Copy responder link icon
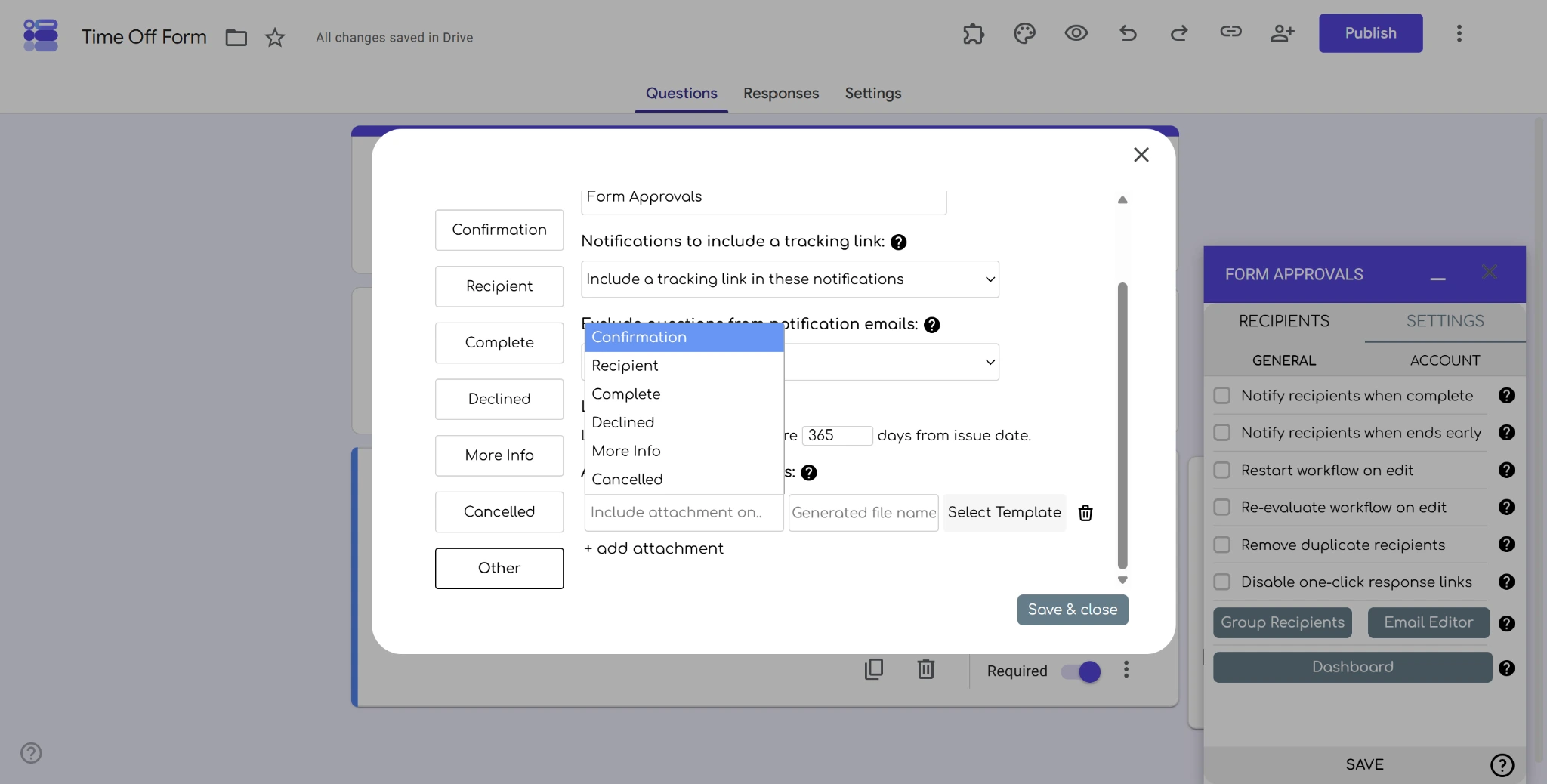 [1230, 32]
